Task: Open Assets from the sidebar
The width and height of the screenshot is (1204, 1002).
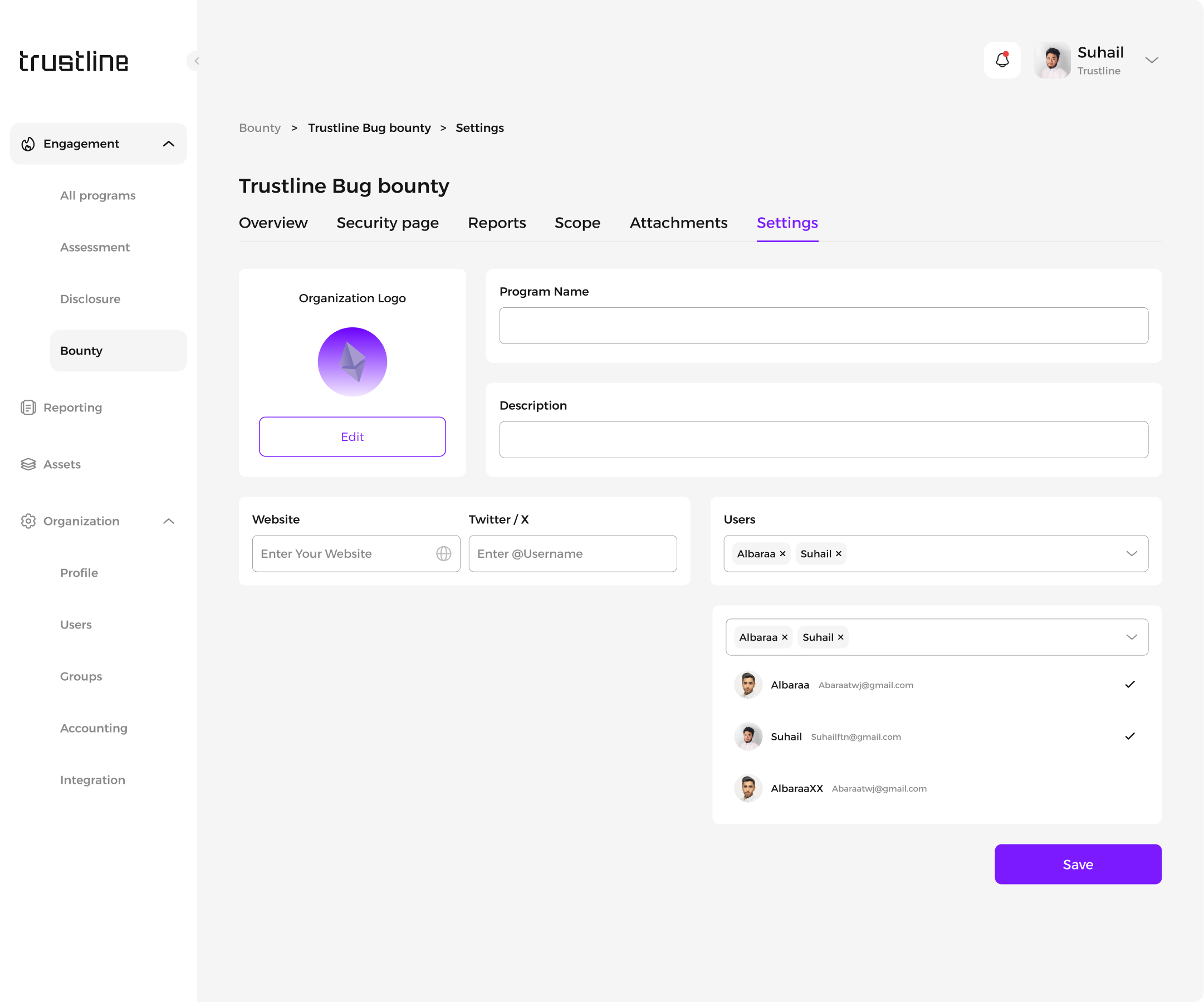Action: click(x=62, y=464)
